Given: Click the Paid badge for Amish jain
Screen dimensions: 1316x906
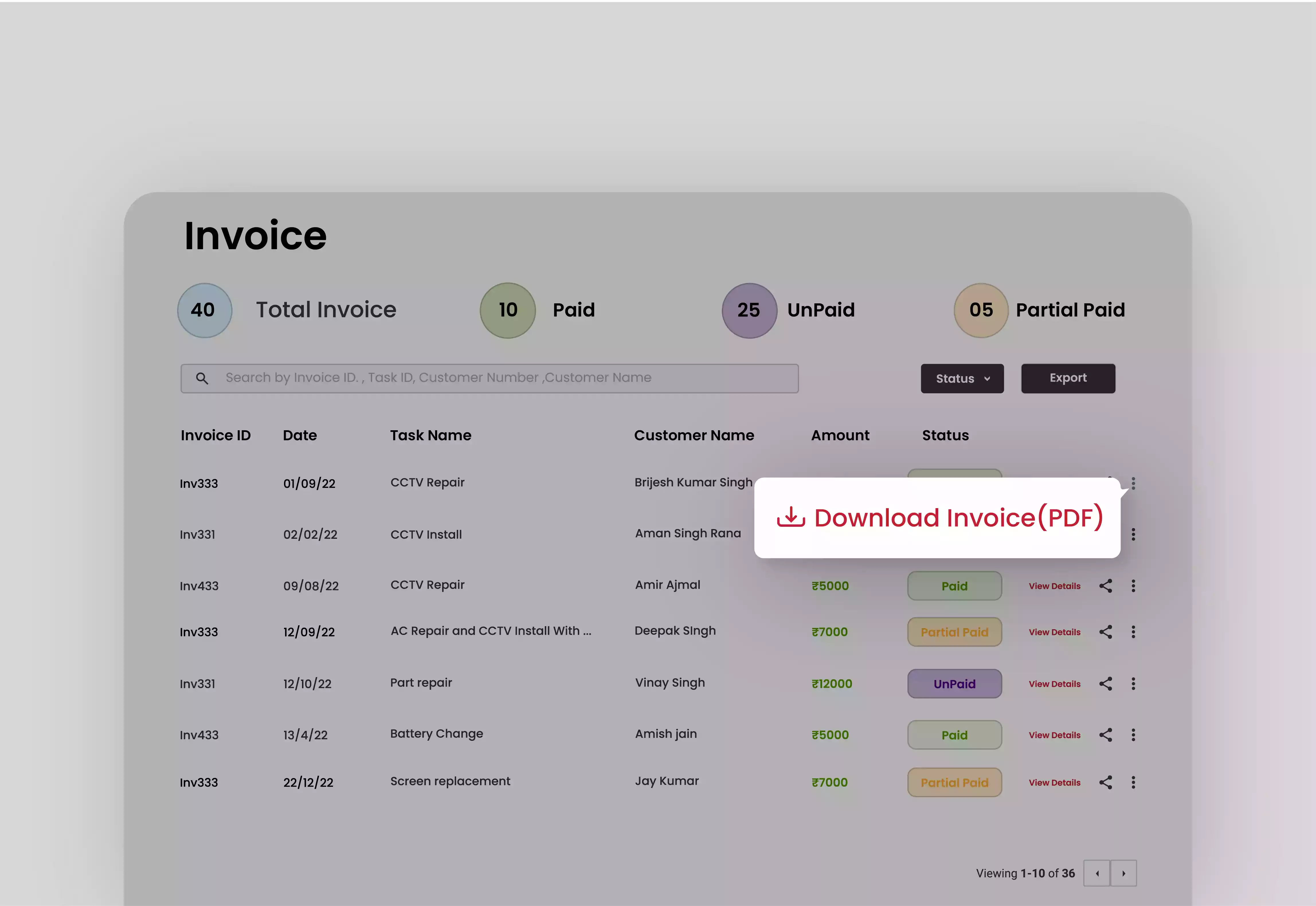Looking at the screenshot, I should [x=954, y=734].
